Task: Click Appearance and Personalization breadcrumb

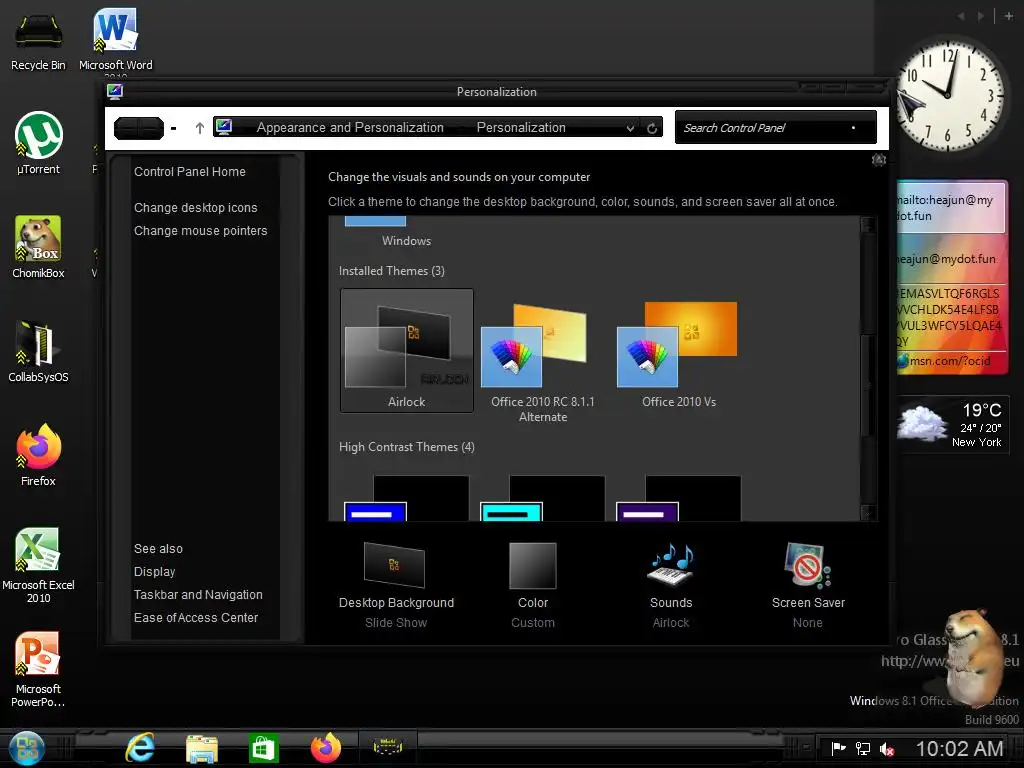Action: tap(349, 127)
